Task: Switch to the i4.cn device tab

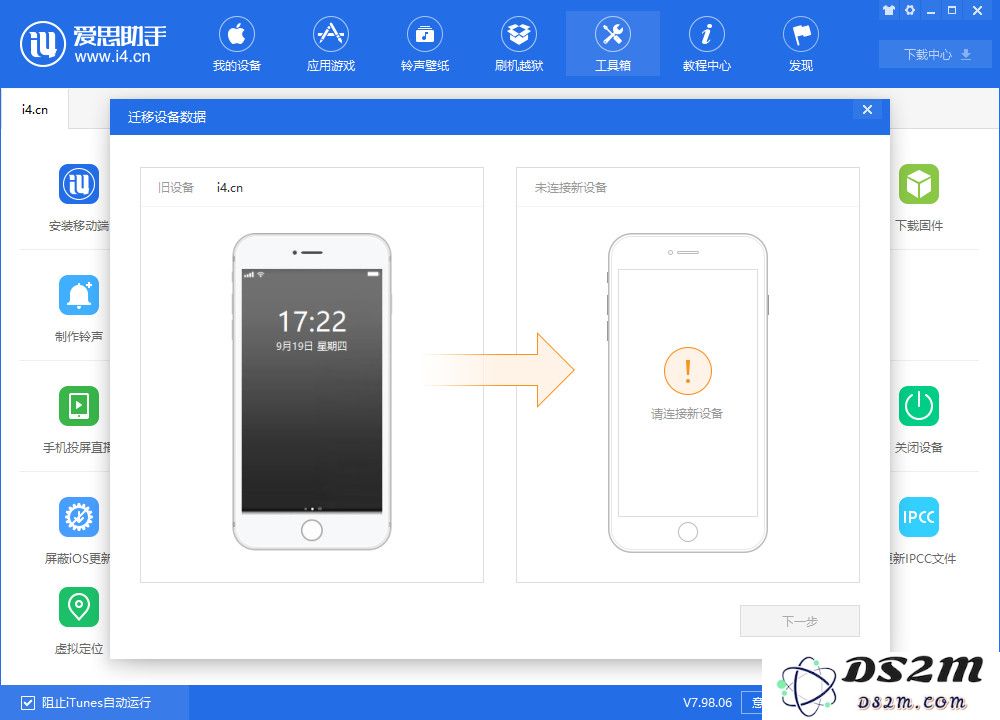Action: tap(34, 110)
